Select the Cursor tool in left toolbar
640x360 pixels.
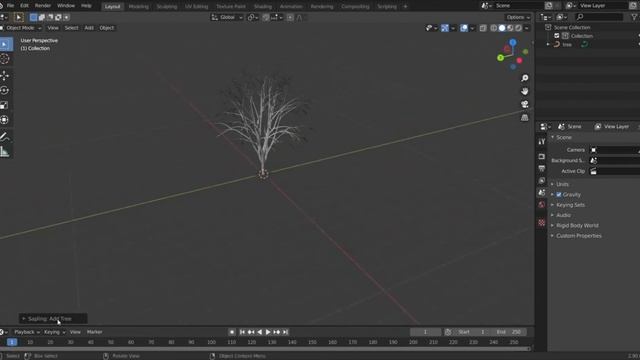click(x=5, y=59)
